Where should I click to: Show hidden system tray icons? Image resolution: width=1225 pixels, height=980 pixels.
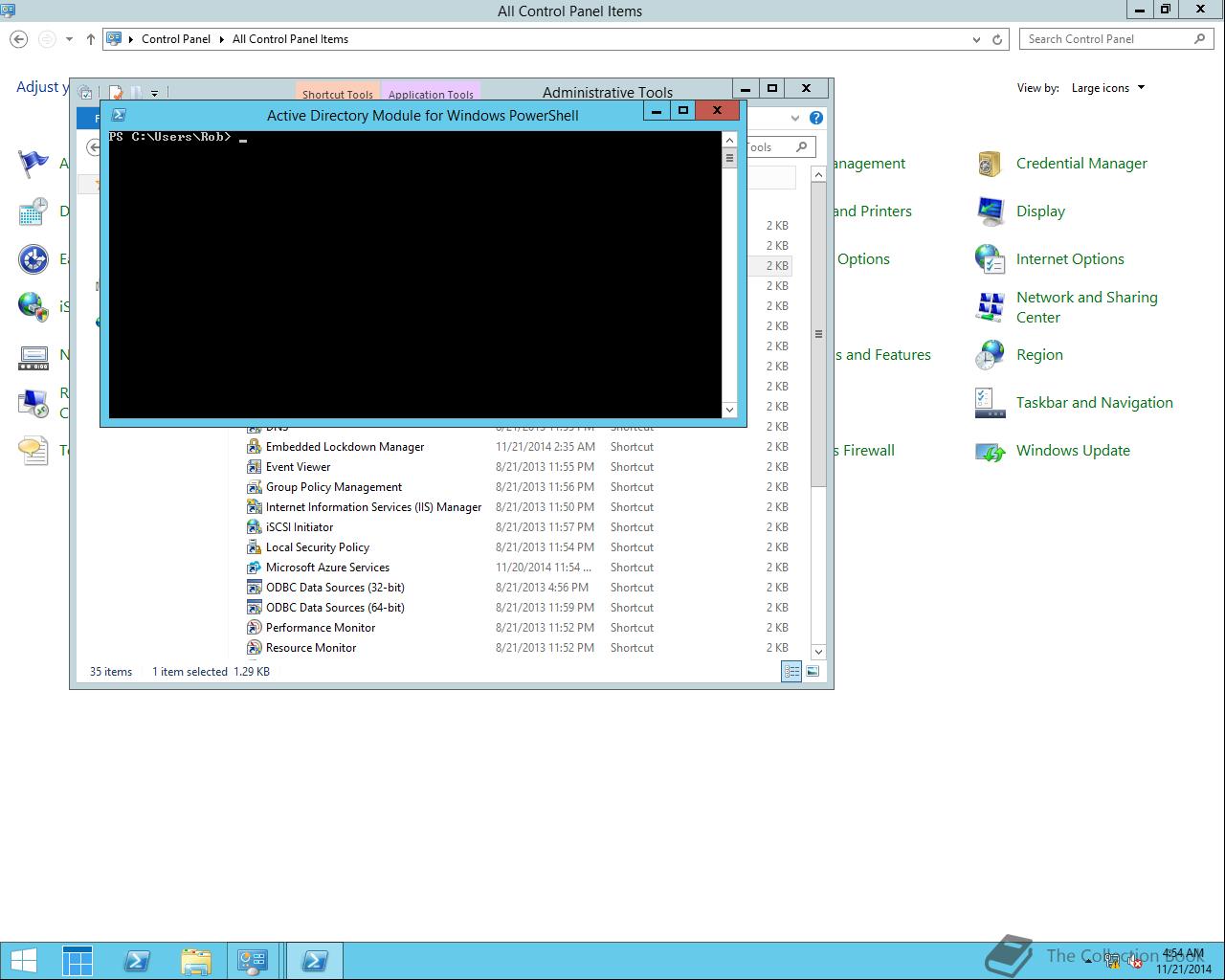(1088, 961)
